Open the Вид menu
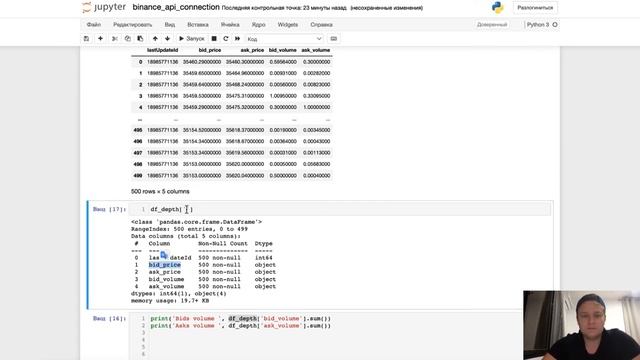This screenshot has height=360, width=640. (170, 24)
